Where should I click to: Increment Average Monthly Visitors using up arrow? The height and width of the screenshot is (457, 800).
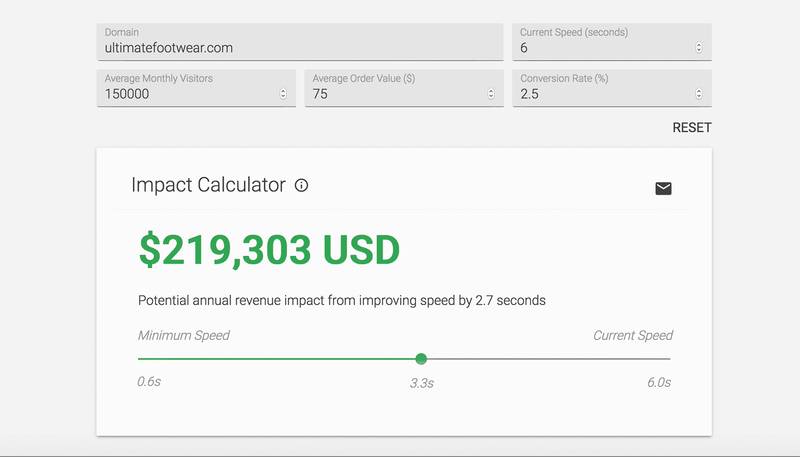tap(283, 91)
